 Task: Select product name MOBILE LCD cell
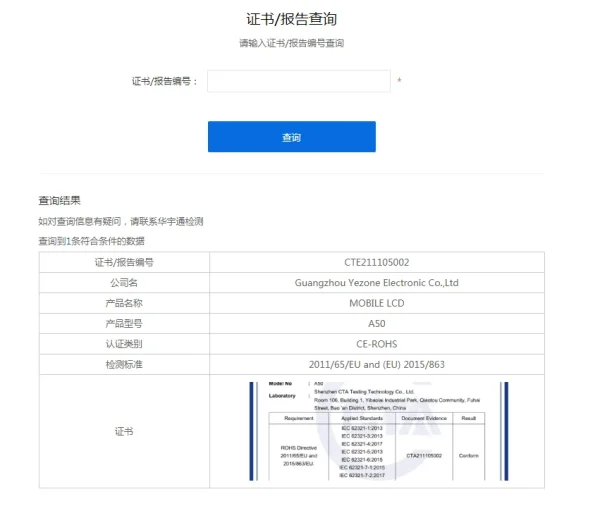click(377, 303)
